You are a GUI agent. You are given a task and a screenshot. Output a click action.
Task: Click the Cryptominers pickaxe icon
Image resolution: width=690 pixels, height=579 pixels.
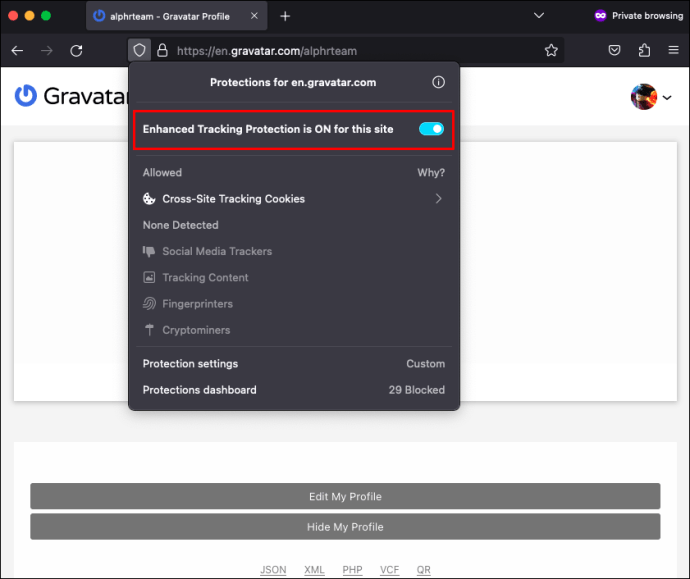tap(149, 330)
